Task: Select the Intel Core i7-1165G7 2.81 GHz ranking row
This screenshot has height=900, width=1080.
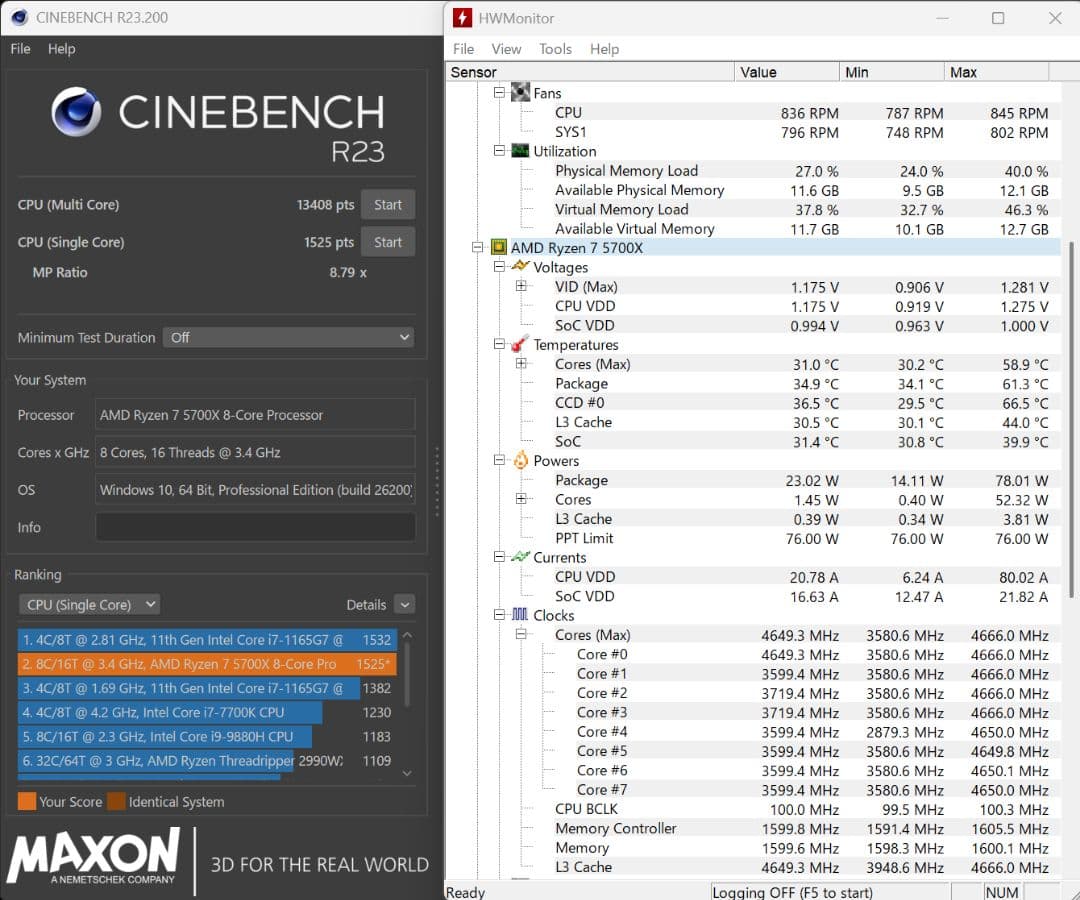Action: [207, 640]
